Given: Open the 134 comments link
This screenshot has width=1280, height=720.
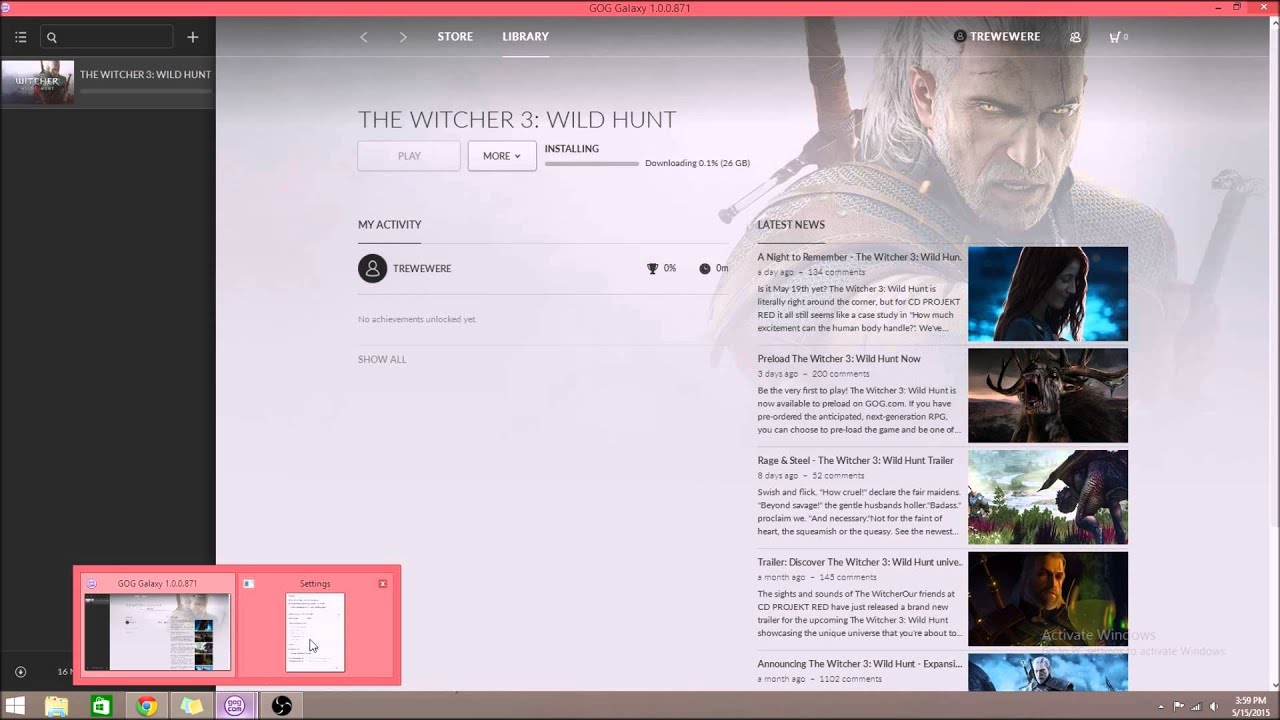Looking at the screenshot, I should pos(836,272).
